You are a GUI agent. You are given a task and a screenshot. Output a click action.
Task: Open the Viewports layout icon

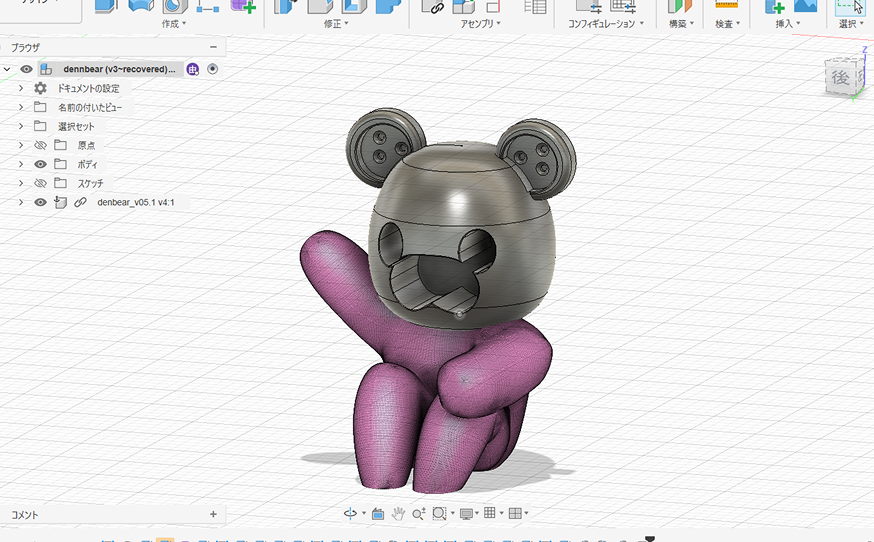(x=515, y=513)
